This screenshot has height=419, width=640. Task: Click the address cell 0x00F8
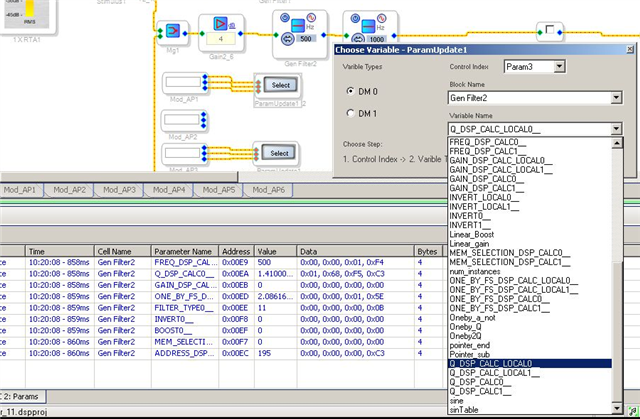coord(235,319)
